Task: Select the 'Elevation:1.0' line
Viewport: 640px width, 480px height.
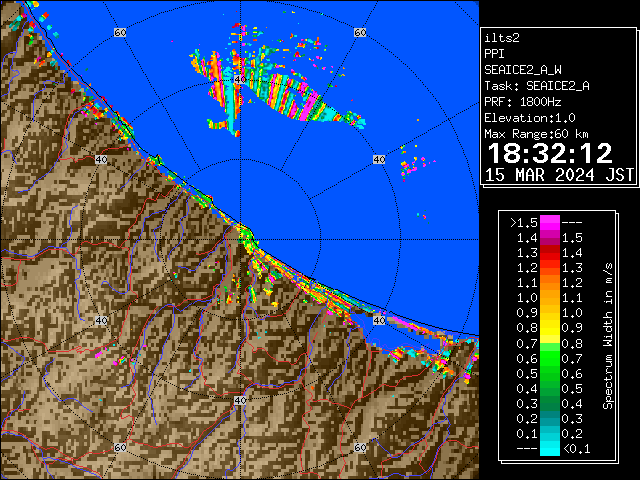Action: (530, 118)
